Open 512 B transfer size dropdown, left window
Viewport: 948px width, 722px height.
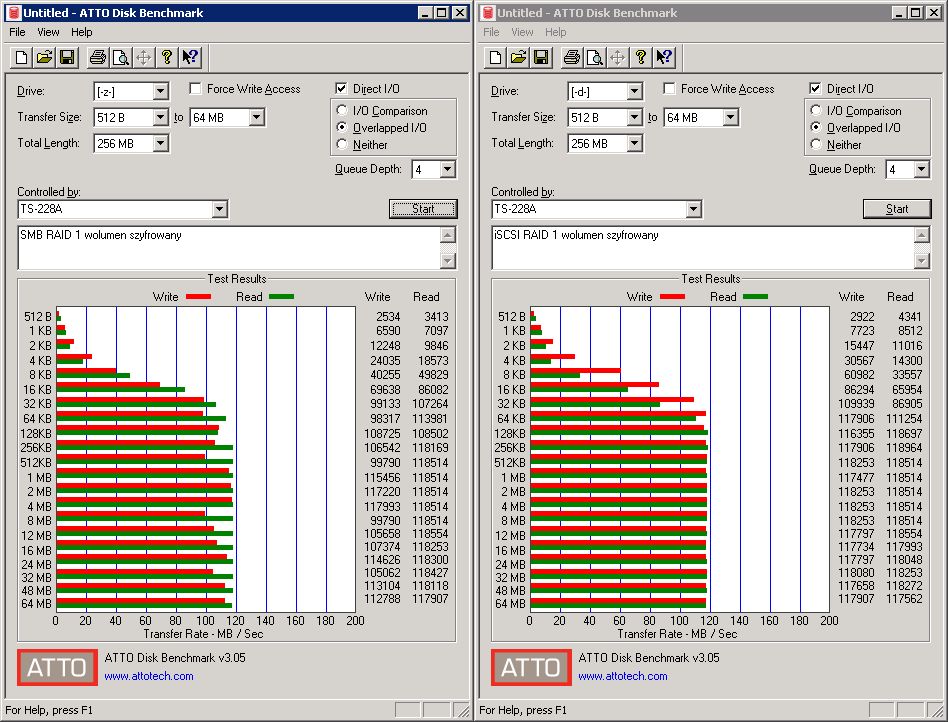click(160, 117)
